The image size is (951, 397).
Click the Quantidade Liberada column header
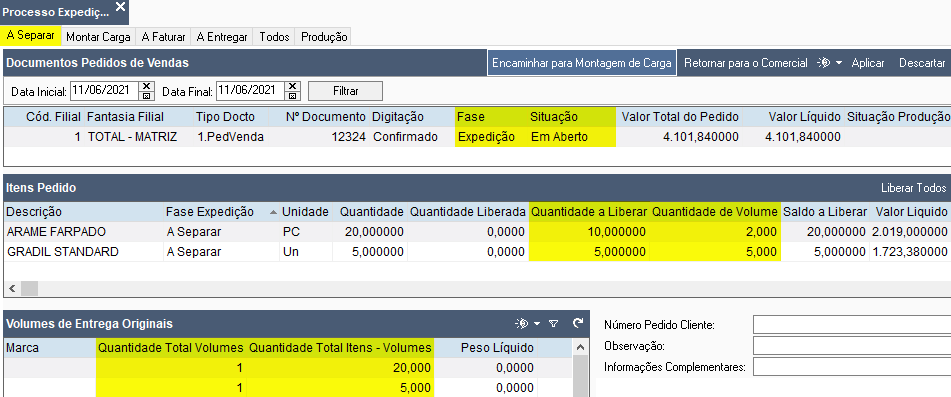point(467,212)
